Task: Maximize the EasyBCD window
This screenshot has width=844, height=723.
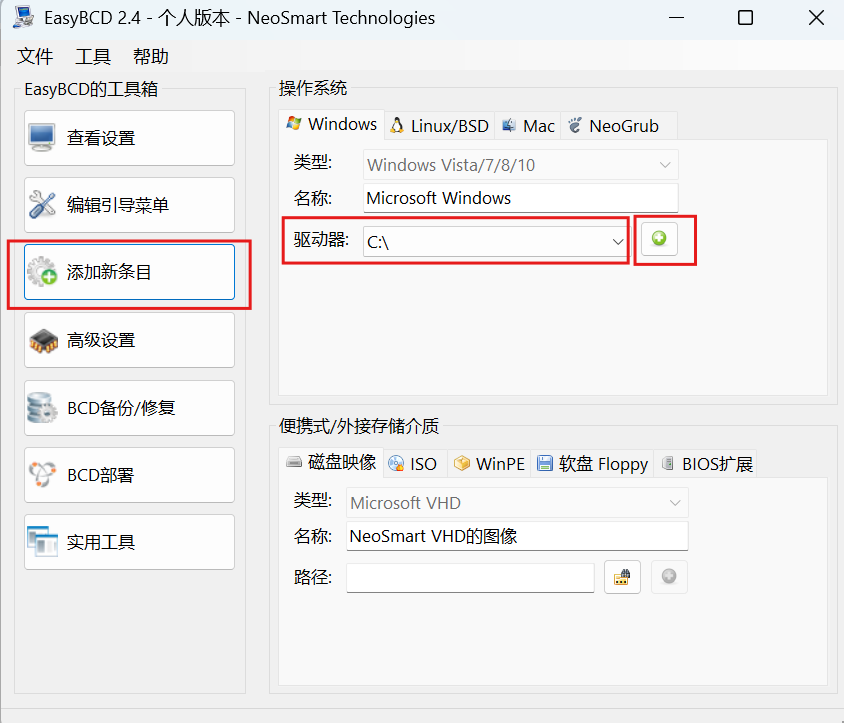Action: (745, 18)
